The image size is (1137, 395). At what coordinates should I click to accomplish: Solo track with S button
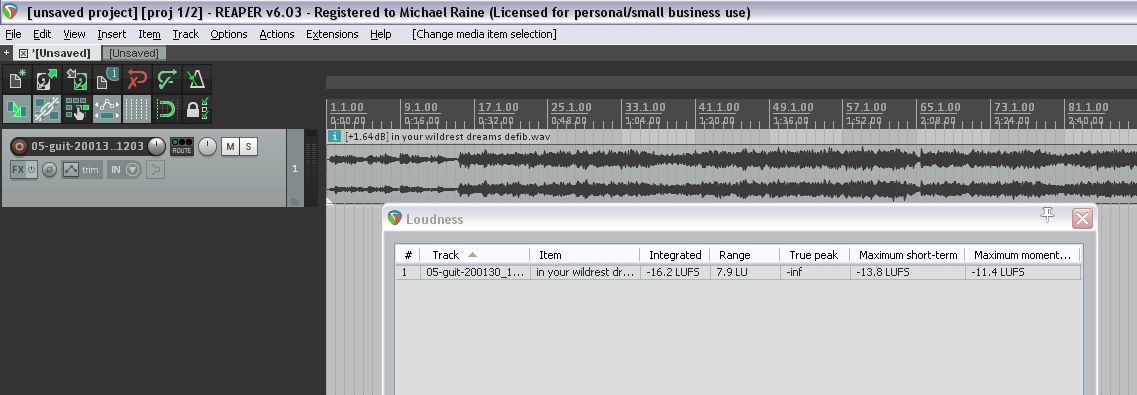click(x=249, y=146)
